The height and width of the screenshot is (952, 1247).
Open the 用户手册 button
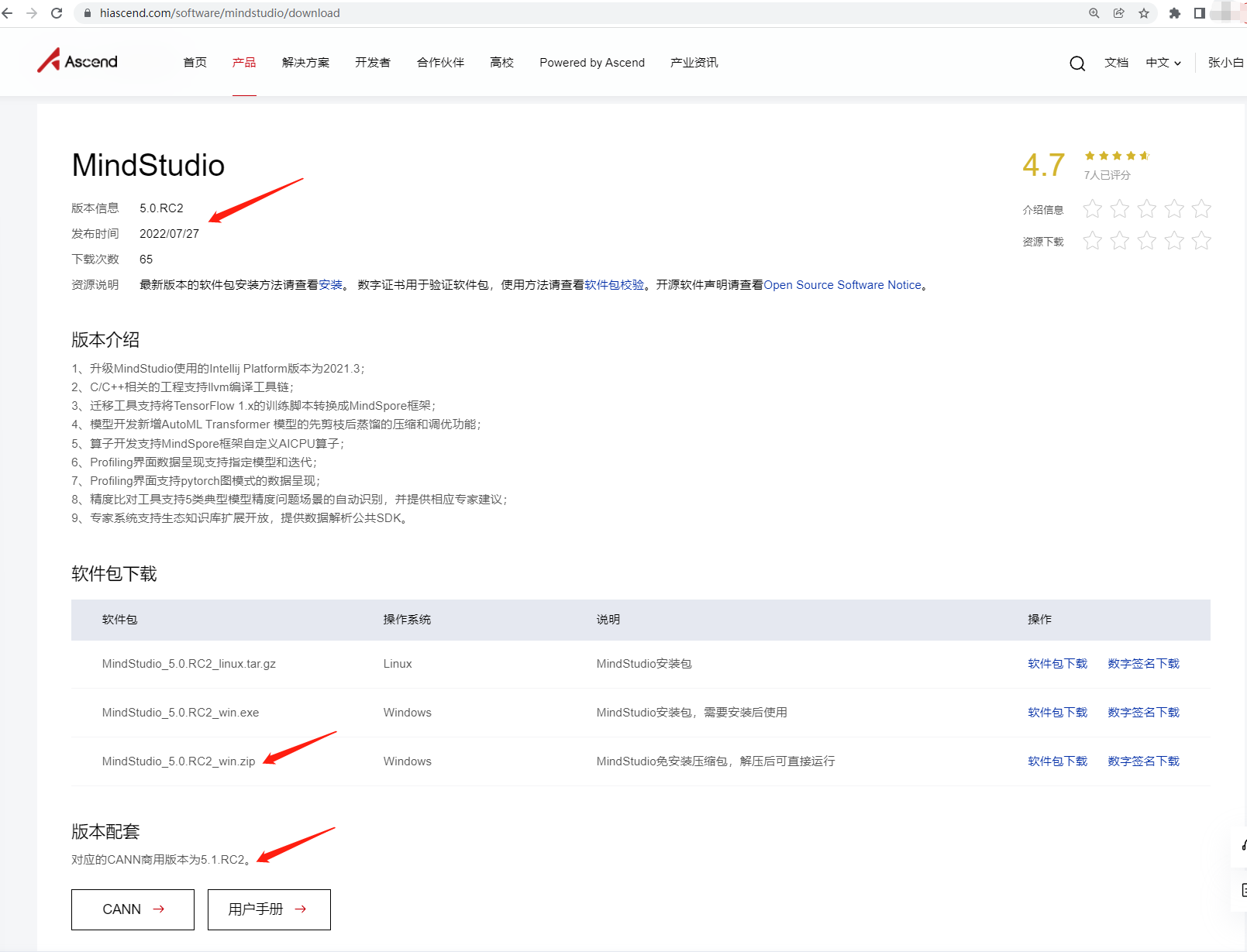click(269, 909)
